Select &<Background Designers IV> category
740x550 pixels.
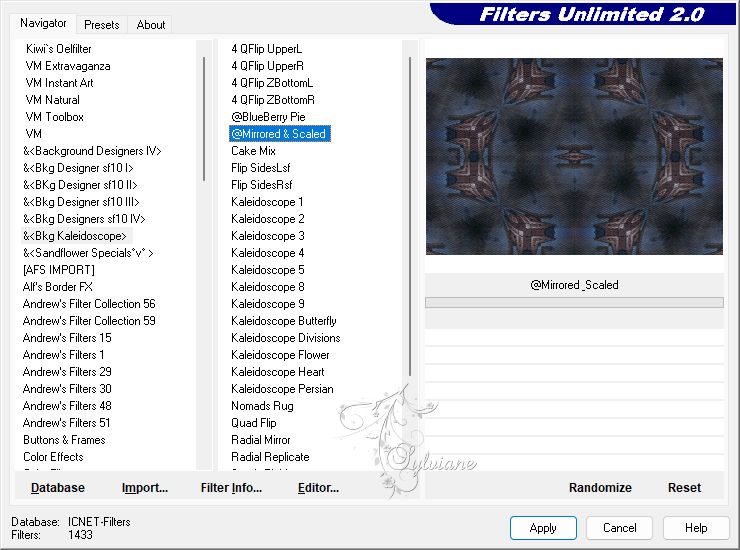pyautogui.click(x=92, y=151)
